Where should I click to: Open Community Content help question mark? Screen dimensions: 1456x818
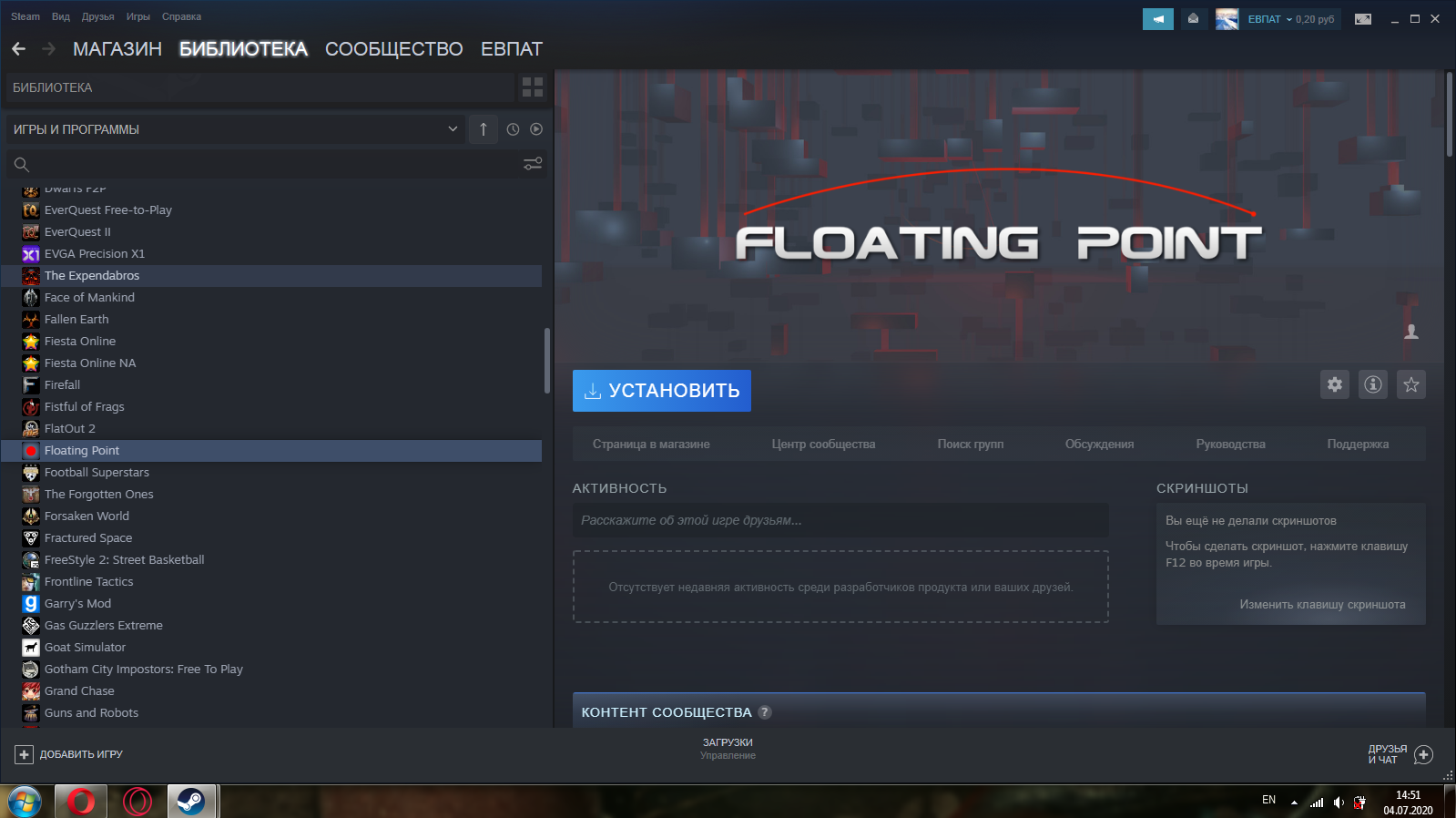coord(765,712)
